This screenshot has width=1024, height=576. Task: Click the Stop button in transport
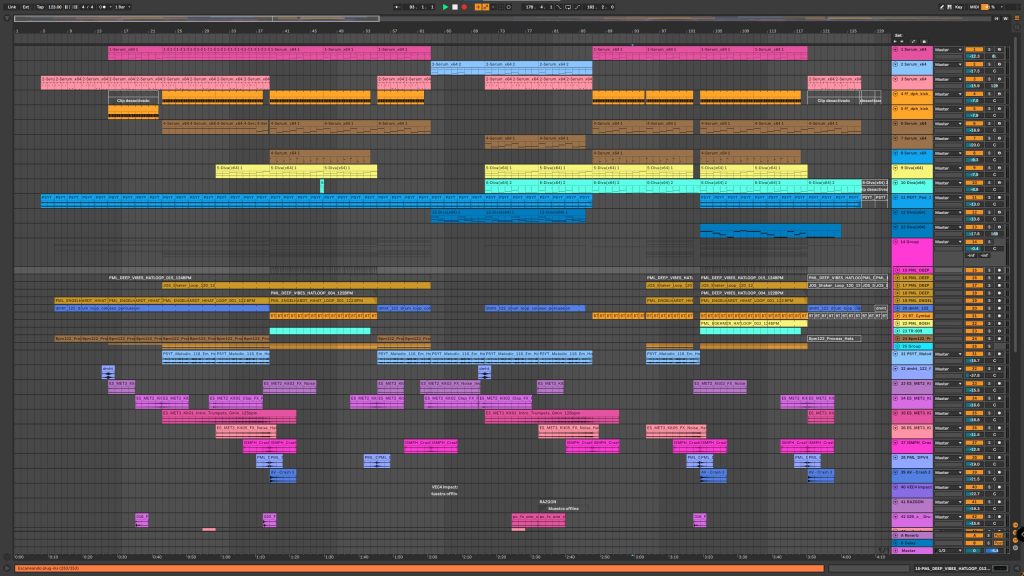pyautogui.click(x=455, y=7)
